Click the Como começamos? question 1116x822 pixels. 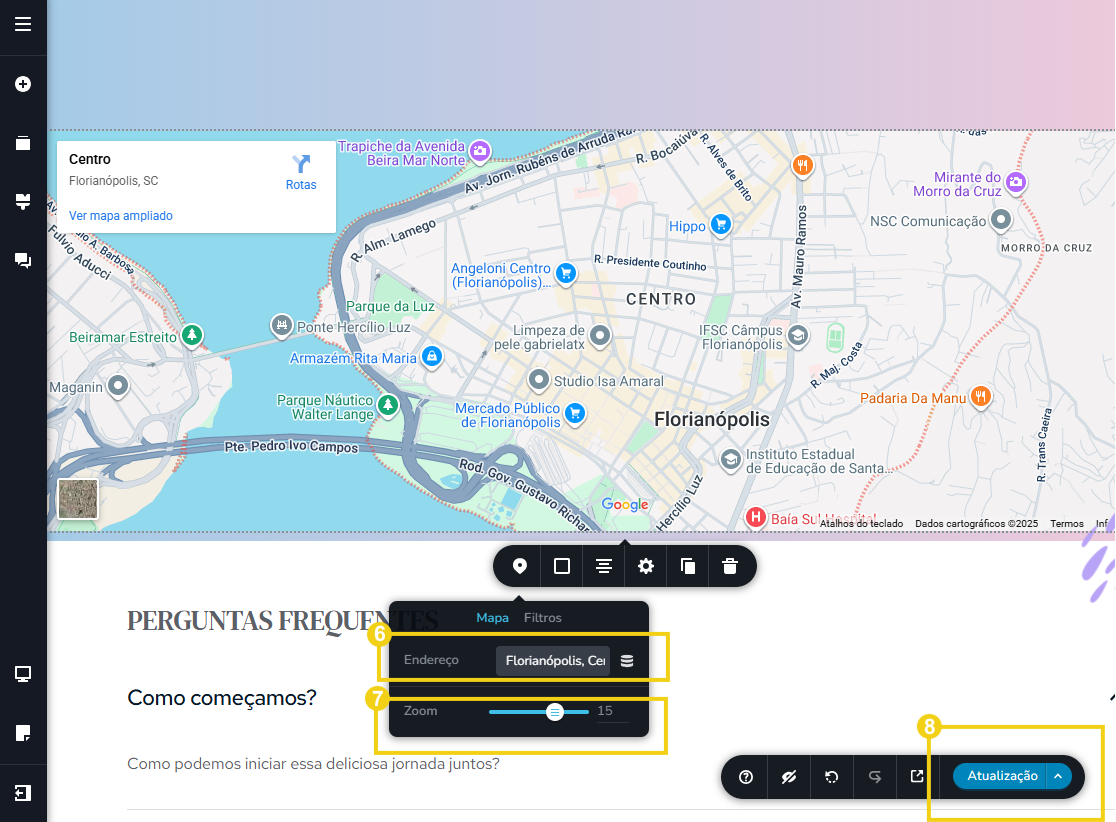tap(222, 698)
